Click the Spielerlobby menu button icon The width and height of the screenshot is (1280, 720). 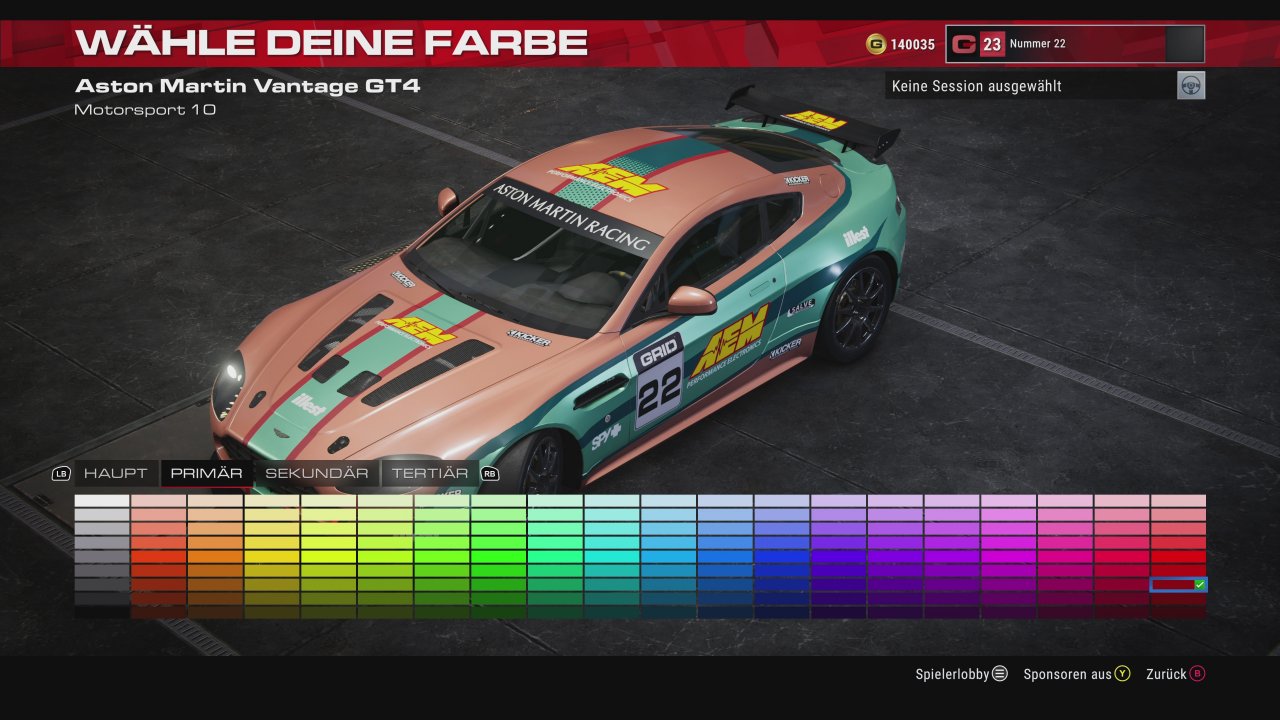click(x=1000, y=674)
